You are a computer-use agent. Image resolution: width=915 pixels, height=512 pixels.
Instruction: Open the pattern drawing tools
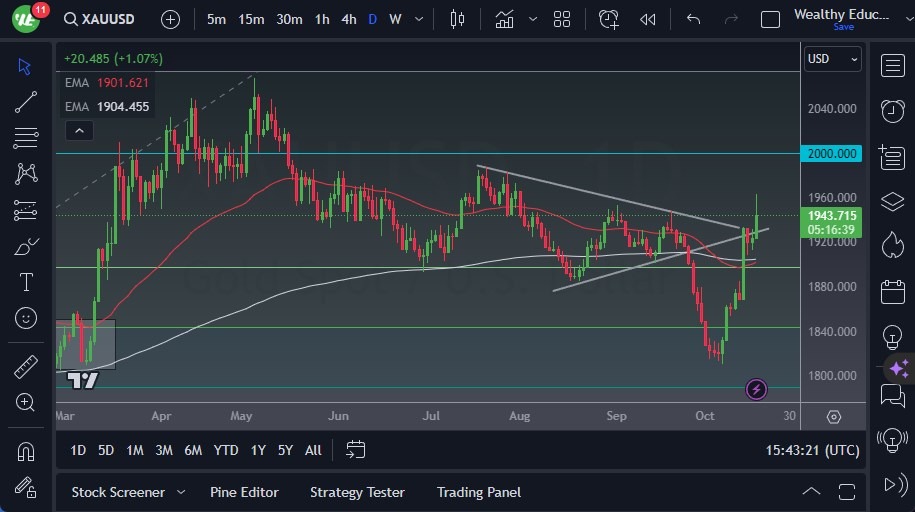coord(26,174)
